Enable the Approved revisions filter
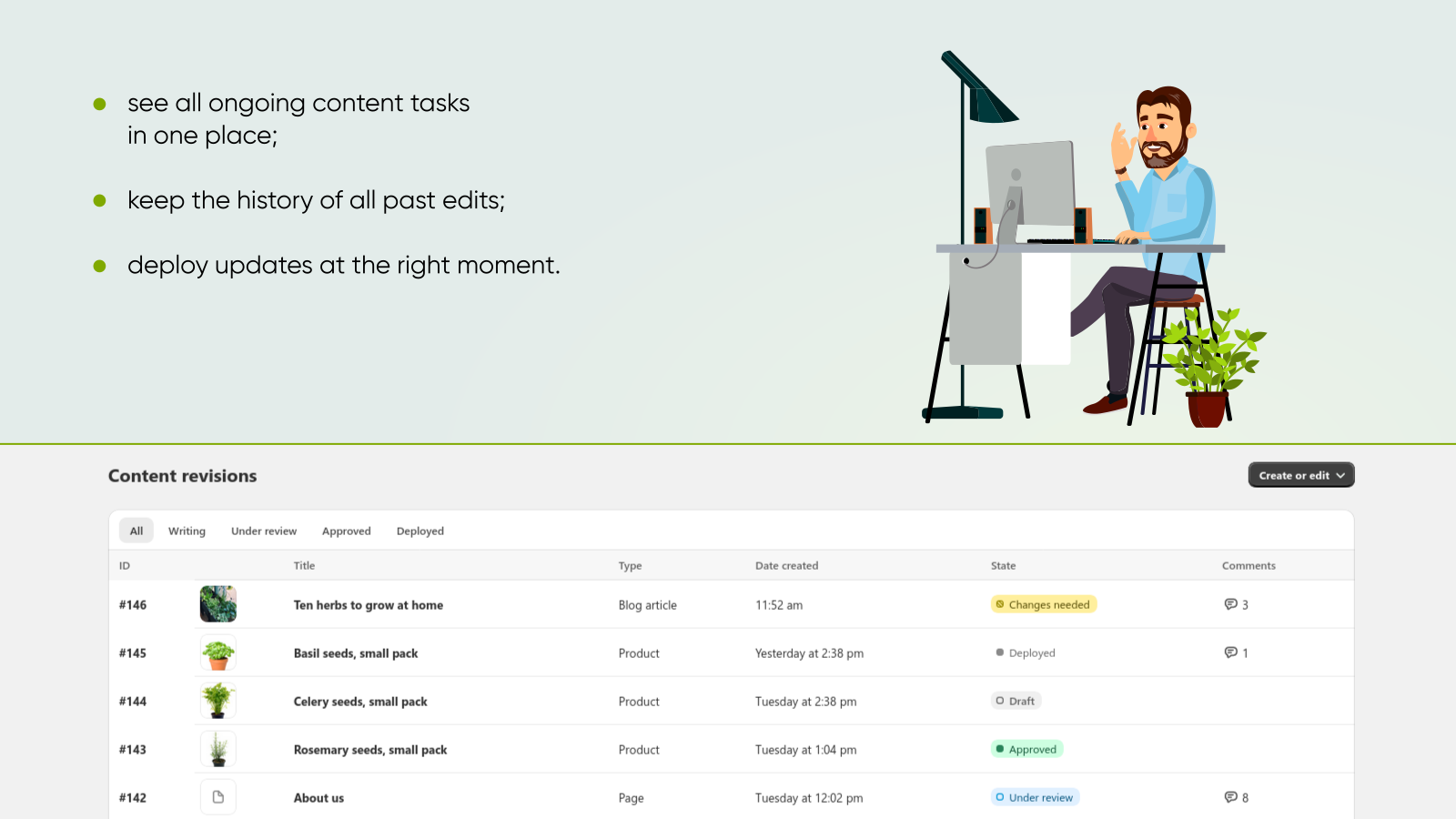The height and width of the screenshot is (819, 1456). 346,531
